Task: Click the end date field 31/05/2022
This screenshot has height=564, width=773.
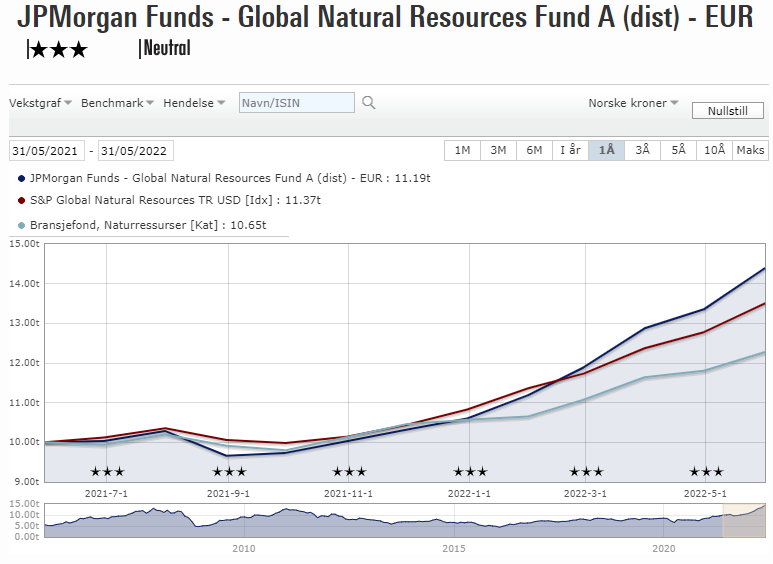Action: pyautogui.click(x=136, y=151)
